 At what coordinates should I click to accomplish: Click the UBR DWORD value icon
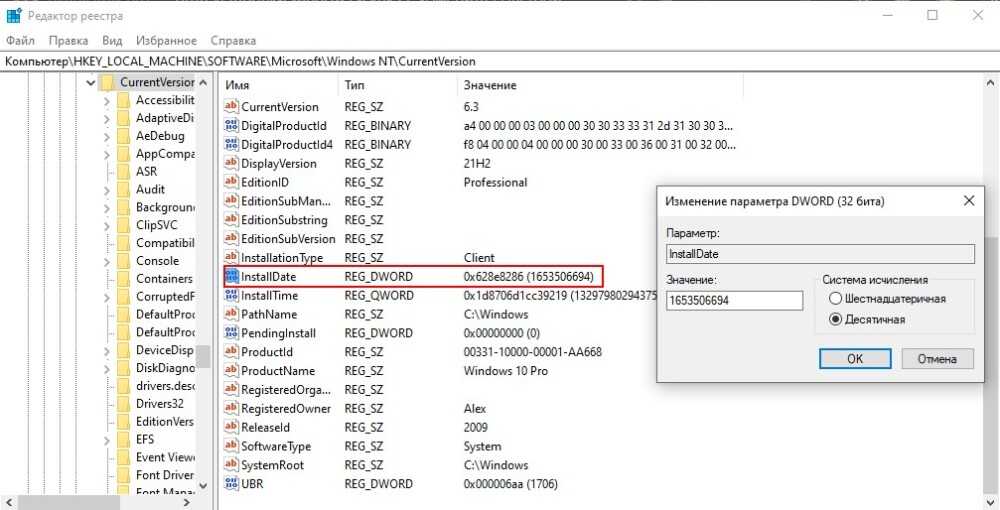232,484
